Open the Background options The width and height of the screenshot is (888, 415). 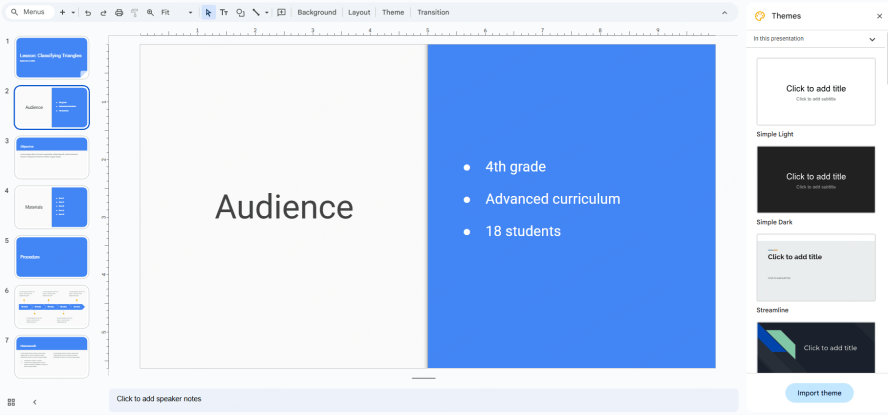(x=316, y=13)
